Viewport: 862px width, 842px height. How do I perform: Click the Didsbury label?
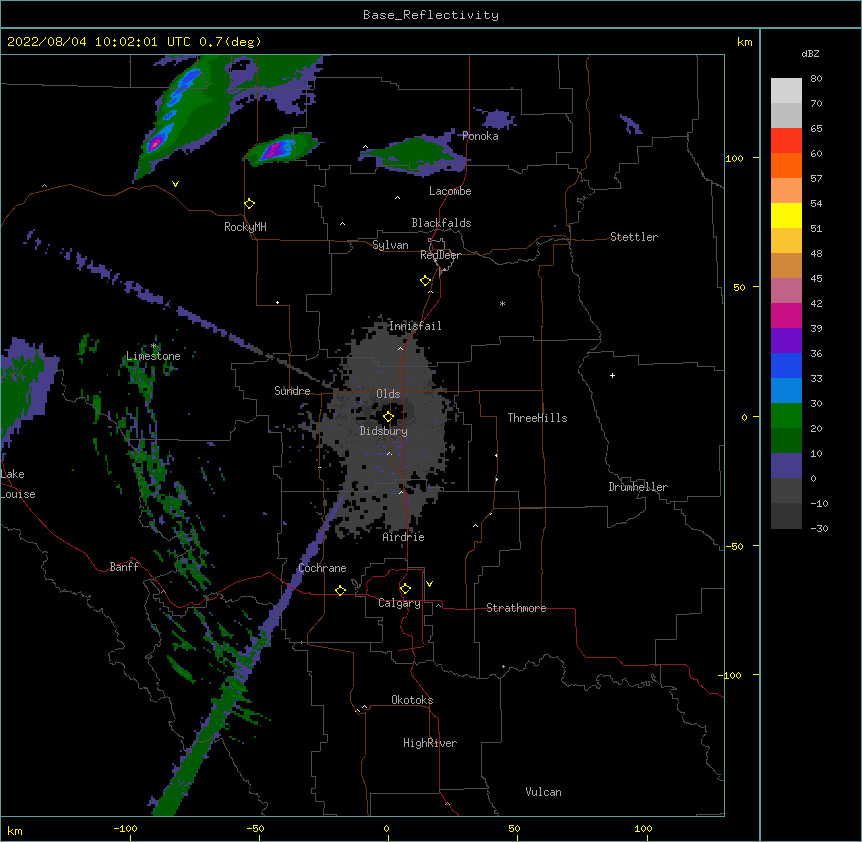coord(384,431)
